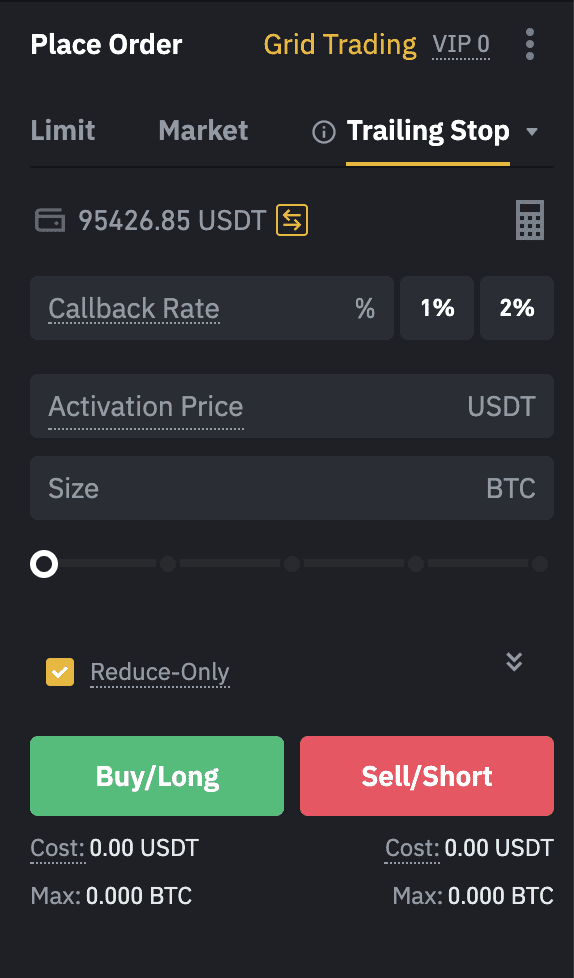
Task: Click the wallet balance icon
Action: (x=50, y=220)
